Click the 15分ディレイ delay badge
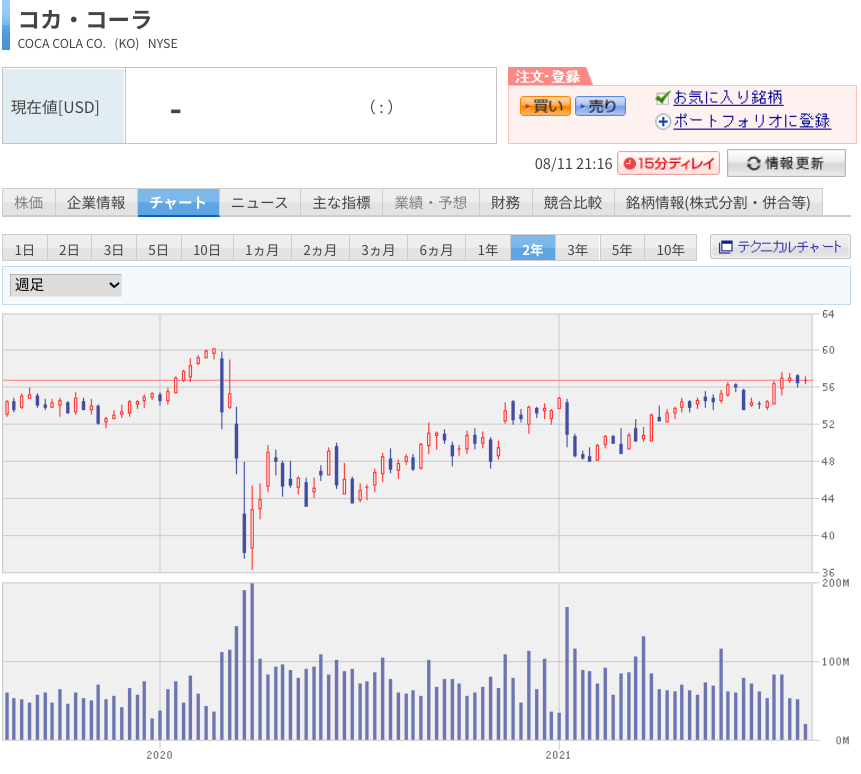 668,164
